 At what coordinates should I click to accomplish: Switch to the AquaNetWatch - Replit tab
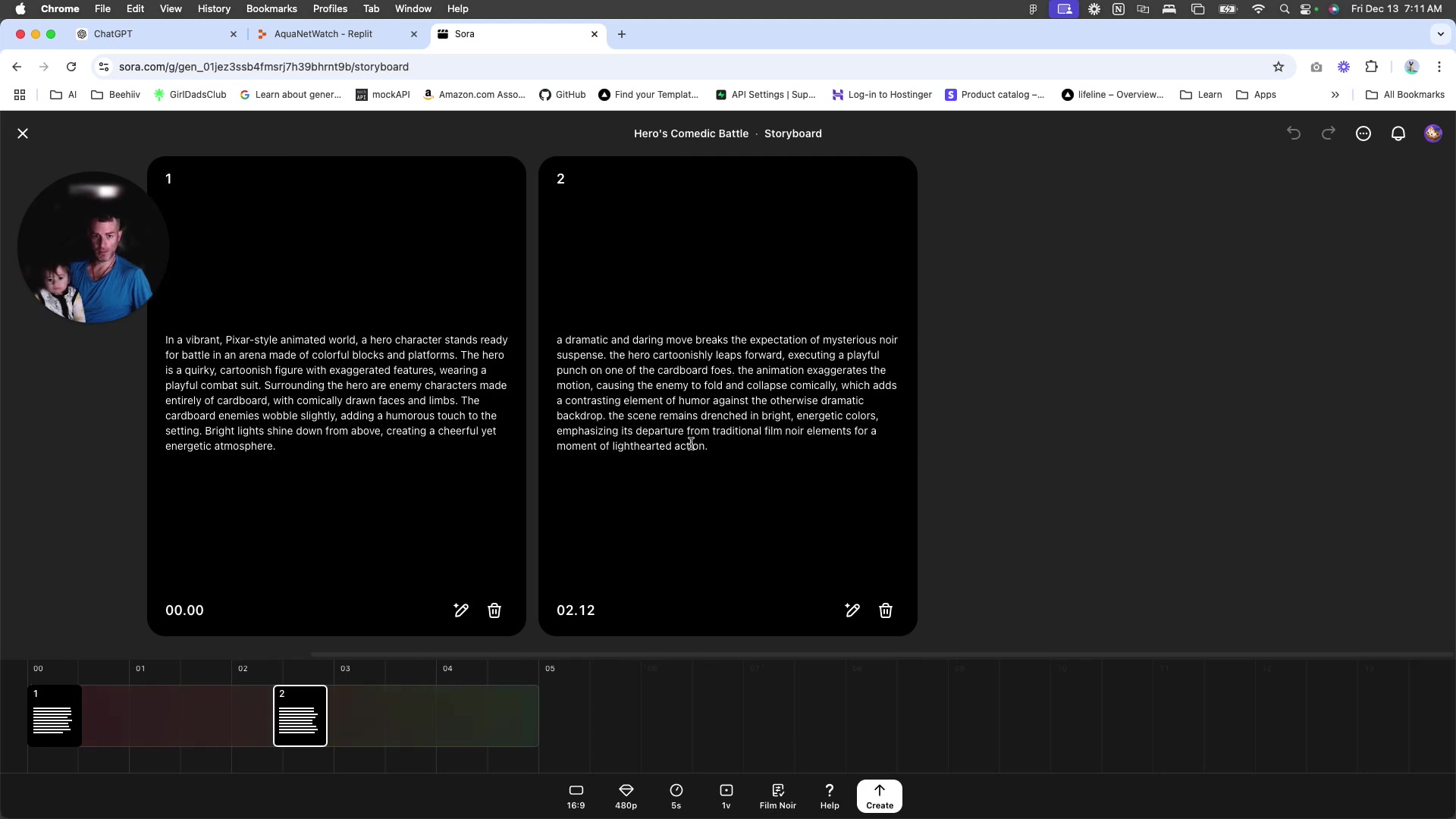324,34
